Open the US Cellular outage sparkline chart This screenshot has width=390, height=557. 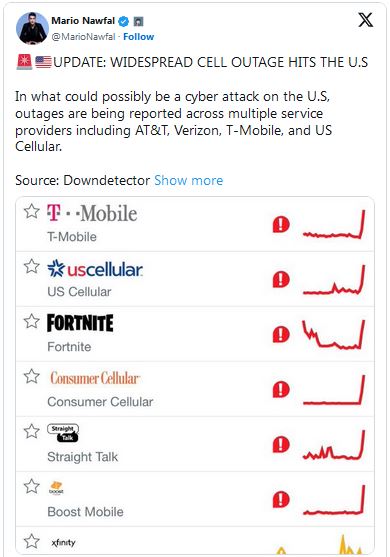pos(334,280)
